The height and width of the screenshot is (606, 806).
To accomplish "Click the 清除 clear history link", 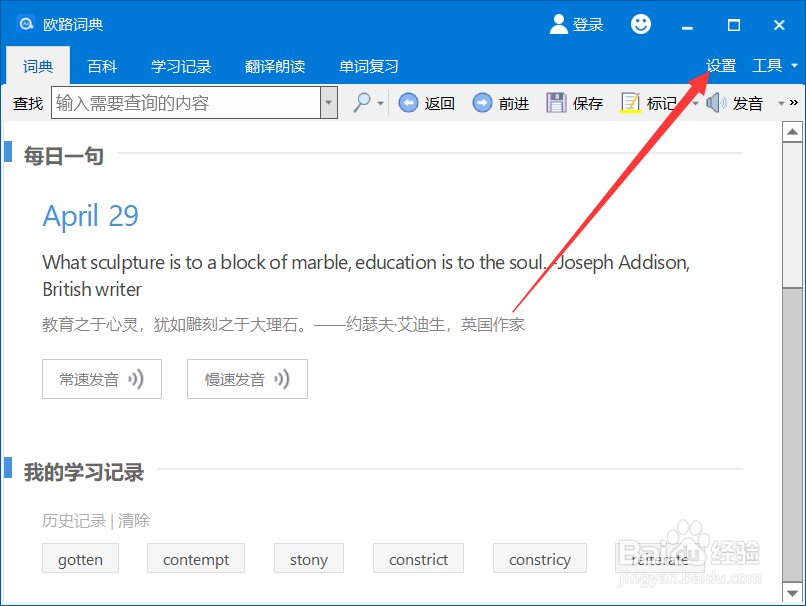I will [x=134, y=521].
